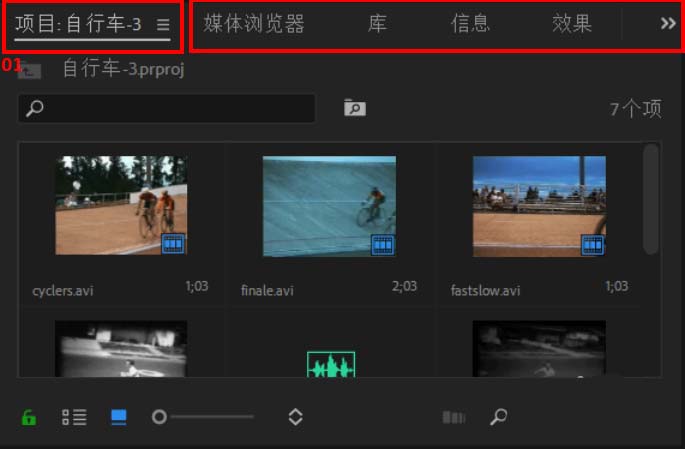Adjust the thumbnail zoom slider
Screen dimensions: 685x449
[x=203, y=417]
